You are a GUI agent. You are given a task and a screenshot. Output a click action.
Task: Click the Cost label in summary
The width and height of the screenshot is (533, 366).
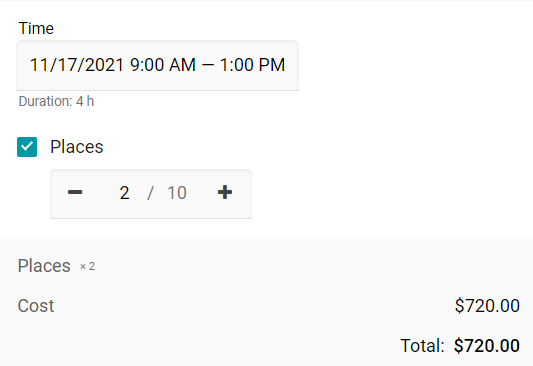36,306
